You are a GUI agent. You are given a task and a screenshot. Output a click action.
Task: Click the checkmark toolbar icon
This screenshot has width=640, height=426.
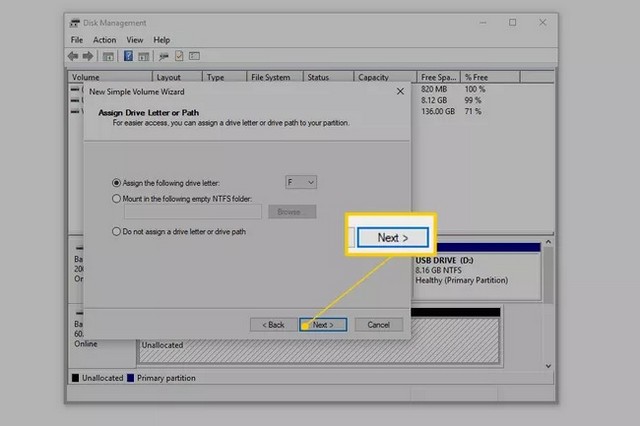(178, 56)
